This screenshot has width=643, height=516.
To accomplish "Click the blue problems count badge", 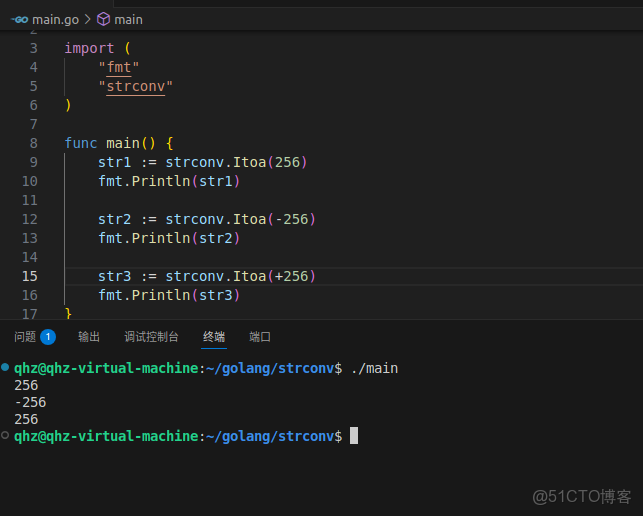I will click(48, 337).
